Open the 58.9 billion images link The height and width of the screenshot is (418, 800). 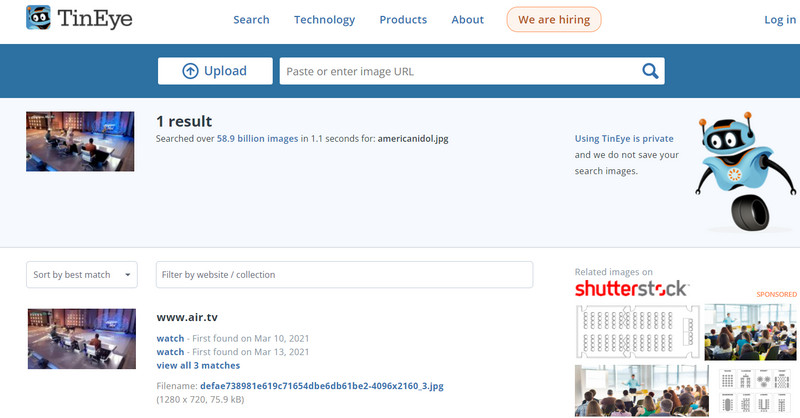pyautogui.click(x=258, y=139)
